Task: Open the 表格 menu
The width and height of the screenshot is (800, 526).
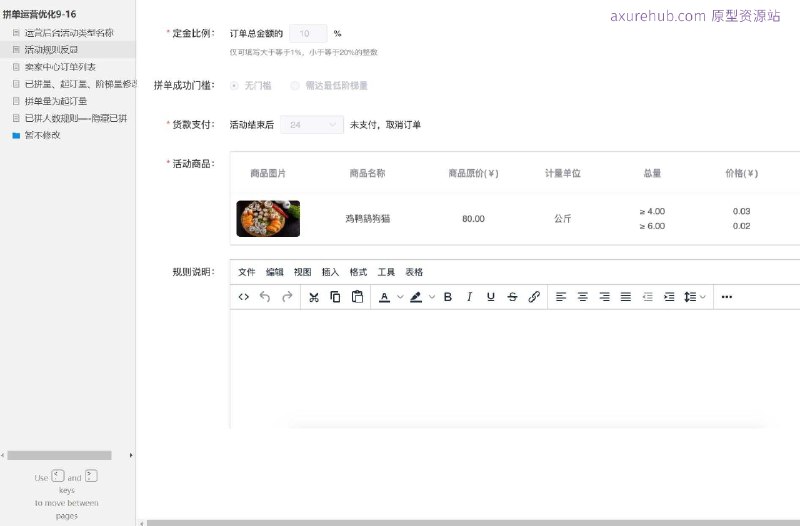Action: (x=414, y=272)
